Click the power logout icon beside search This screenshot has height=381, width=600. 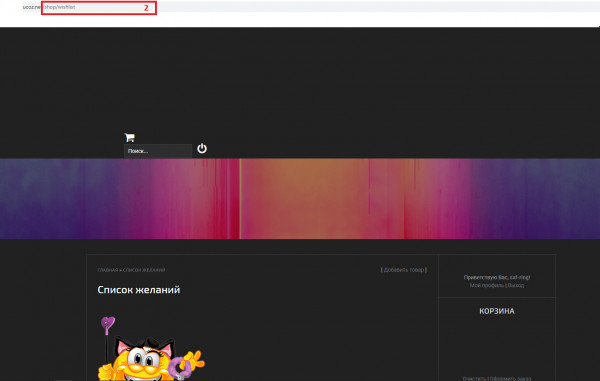202,148
